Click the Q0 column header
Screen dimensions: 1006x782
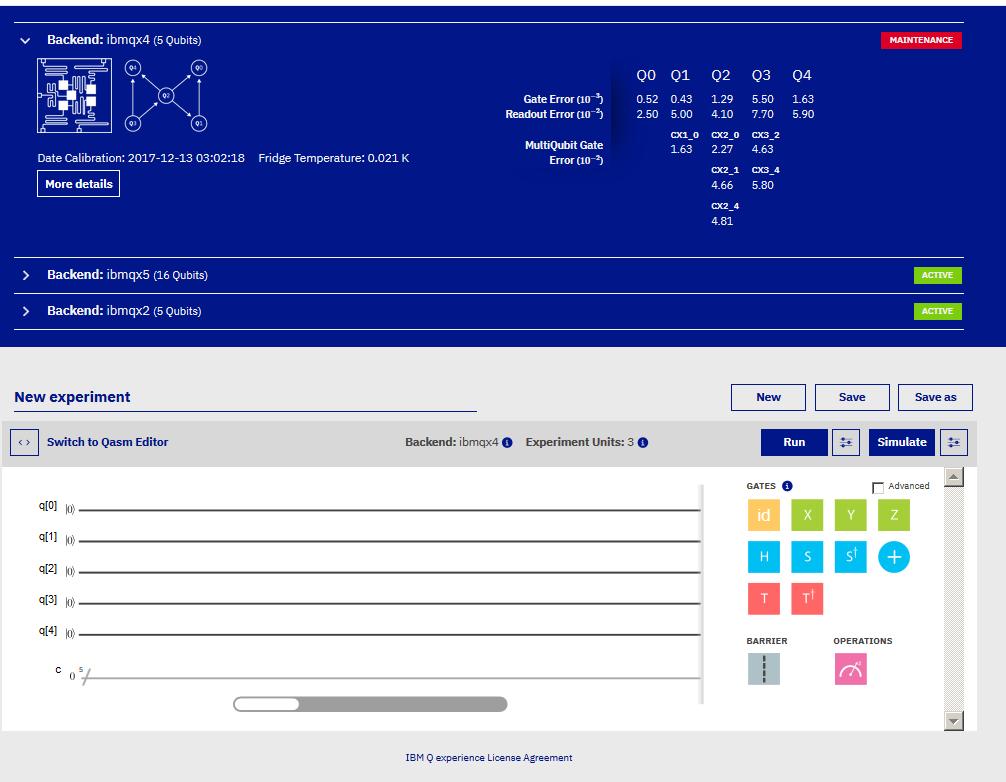coord(646,76)
